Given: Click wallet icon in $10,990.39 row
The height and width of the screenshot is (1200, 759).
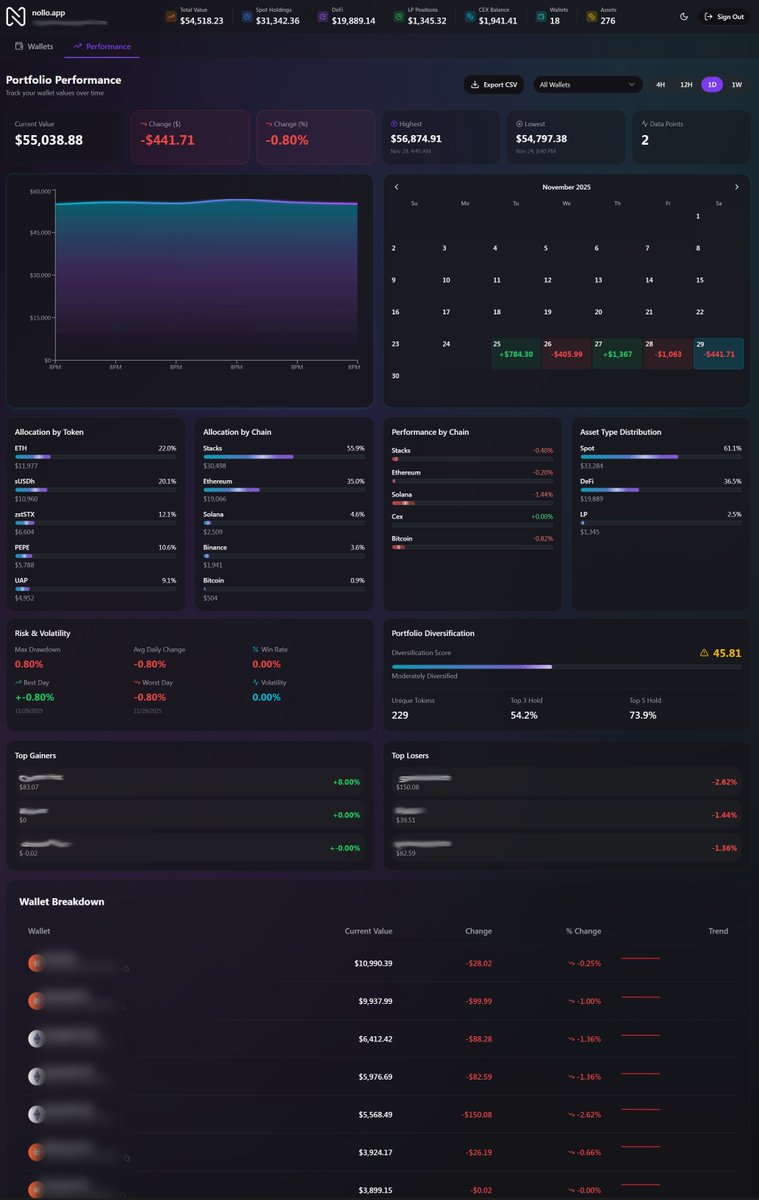Looking at the screenshot, I should (36, 963).
